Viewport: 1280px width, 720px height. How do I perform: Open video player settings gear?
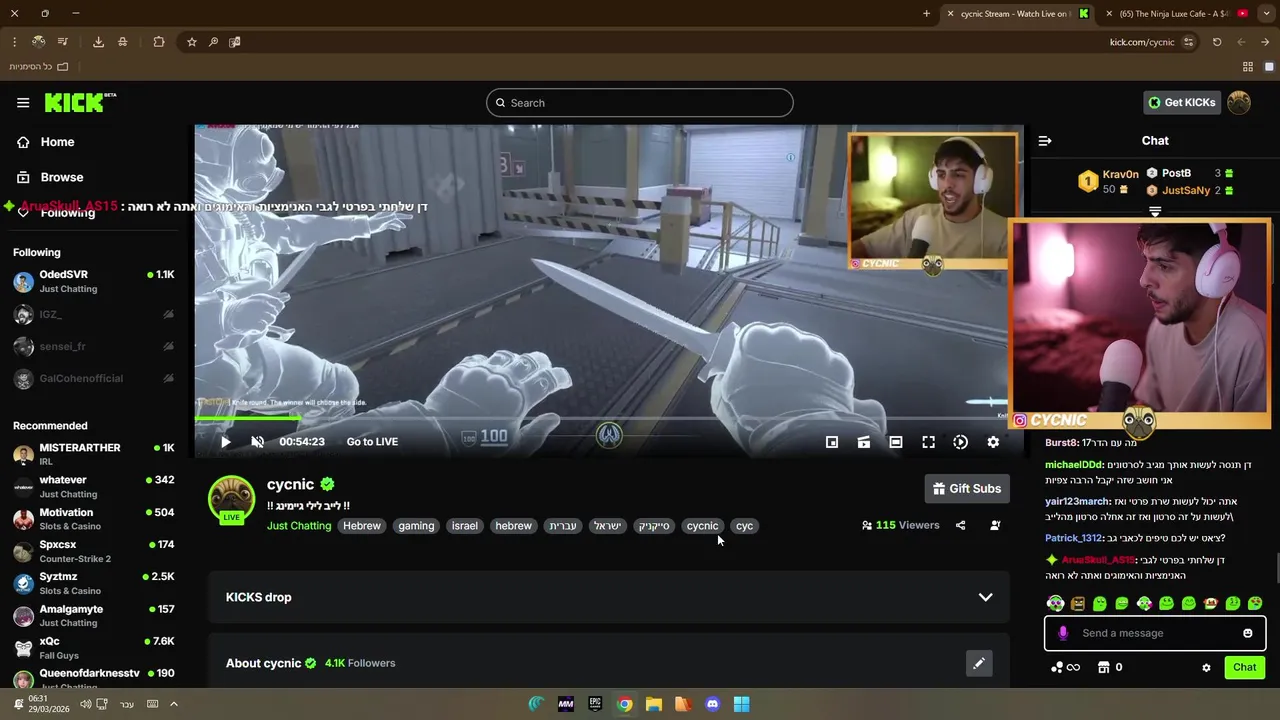point(993,442)
